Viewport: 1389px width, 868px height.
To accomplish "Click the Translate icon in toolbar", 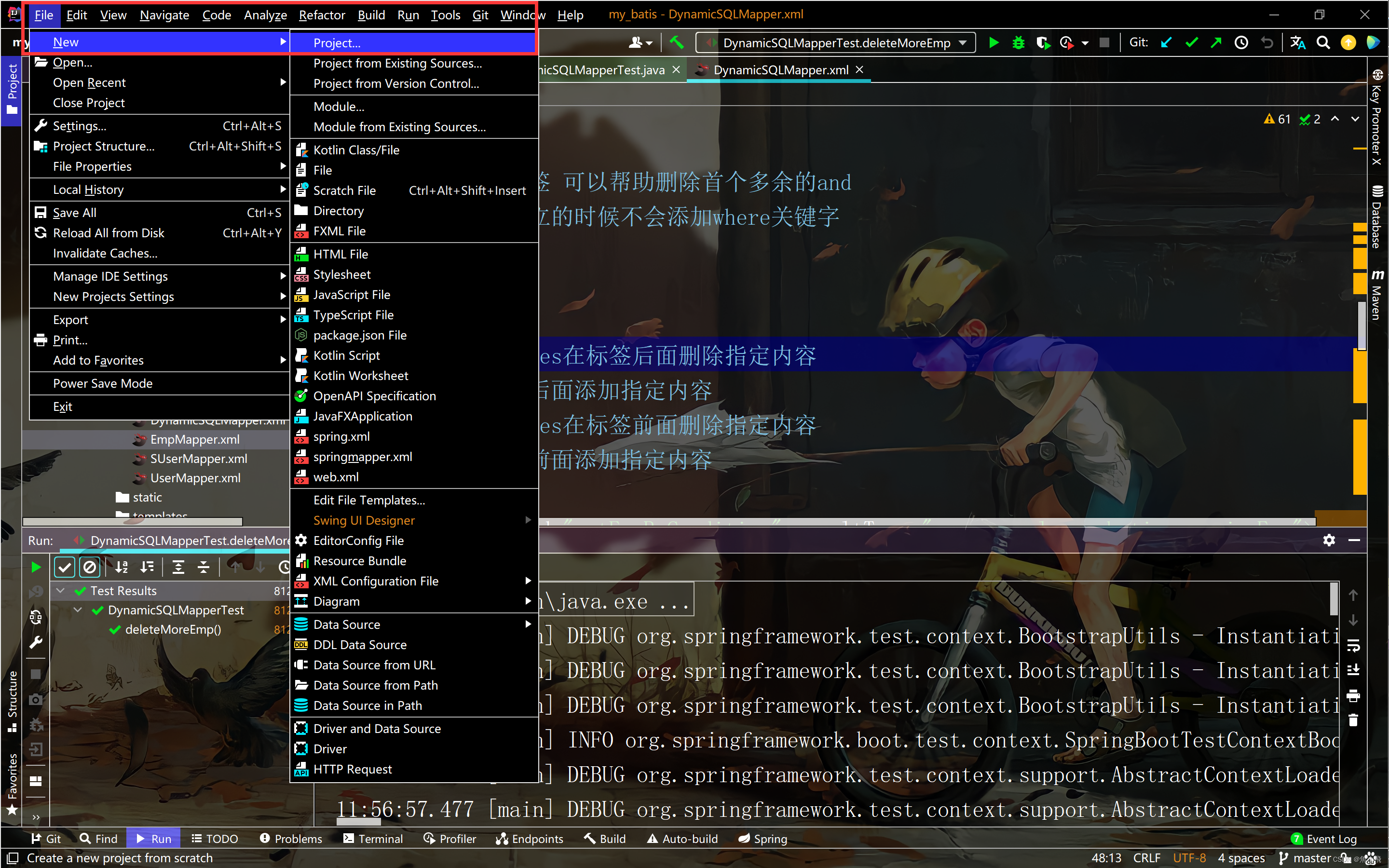I will [x=1298, y=43].
